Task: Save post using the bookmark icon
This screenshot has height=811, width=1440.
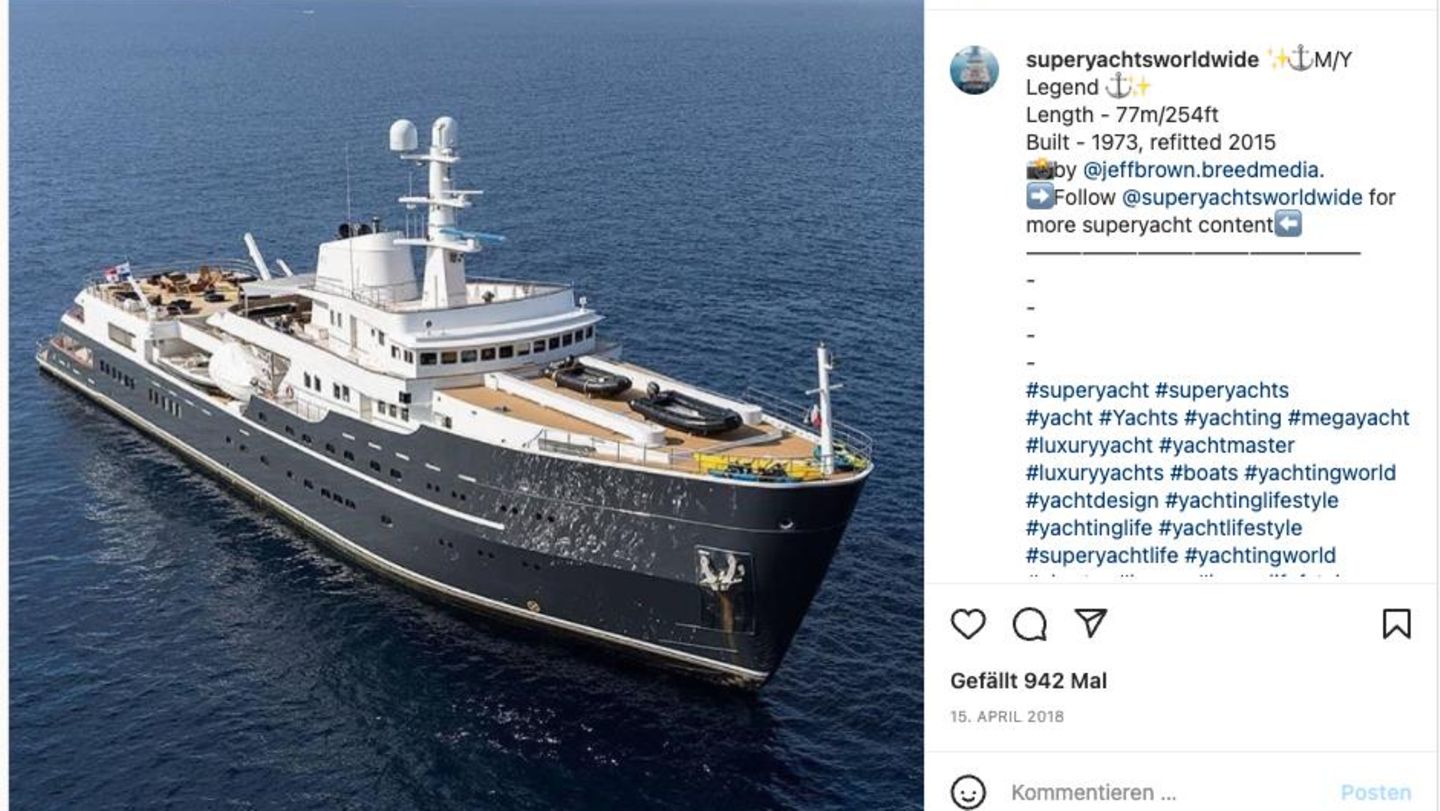Action: click(1396, 624)
